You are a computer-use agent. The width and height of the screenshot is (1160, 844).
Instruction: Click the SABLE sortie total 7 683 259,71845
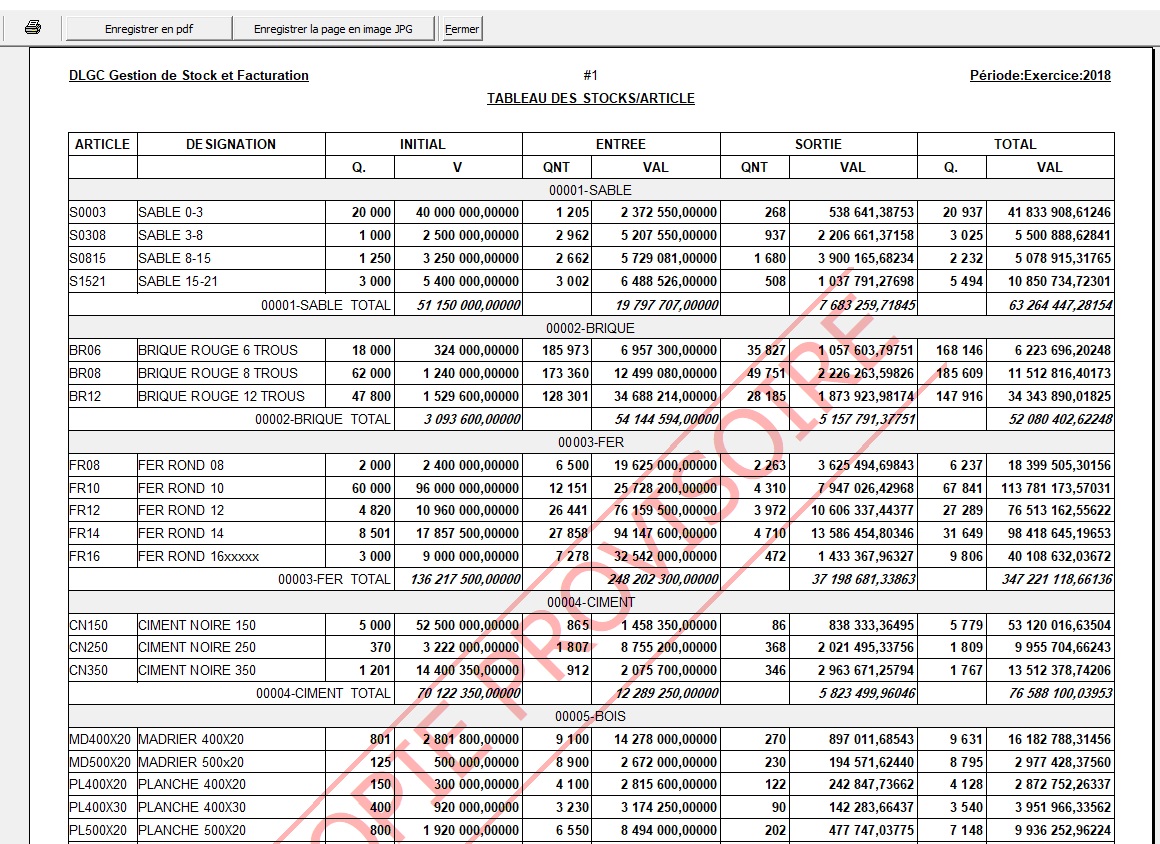[x=867, y=305]
